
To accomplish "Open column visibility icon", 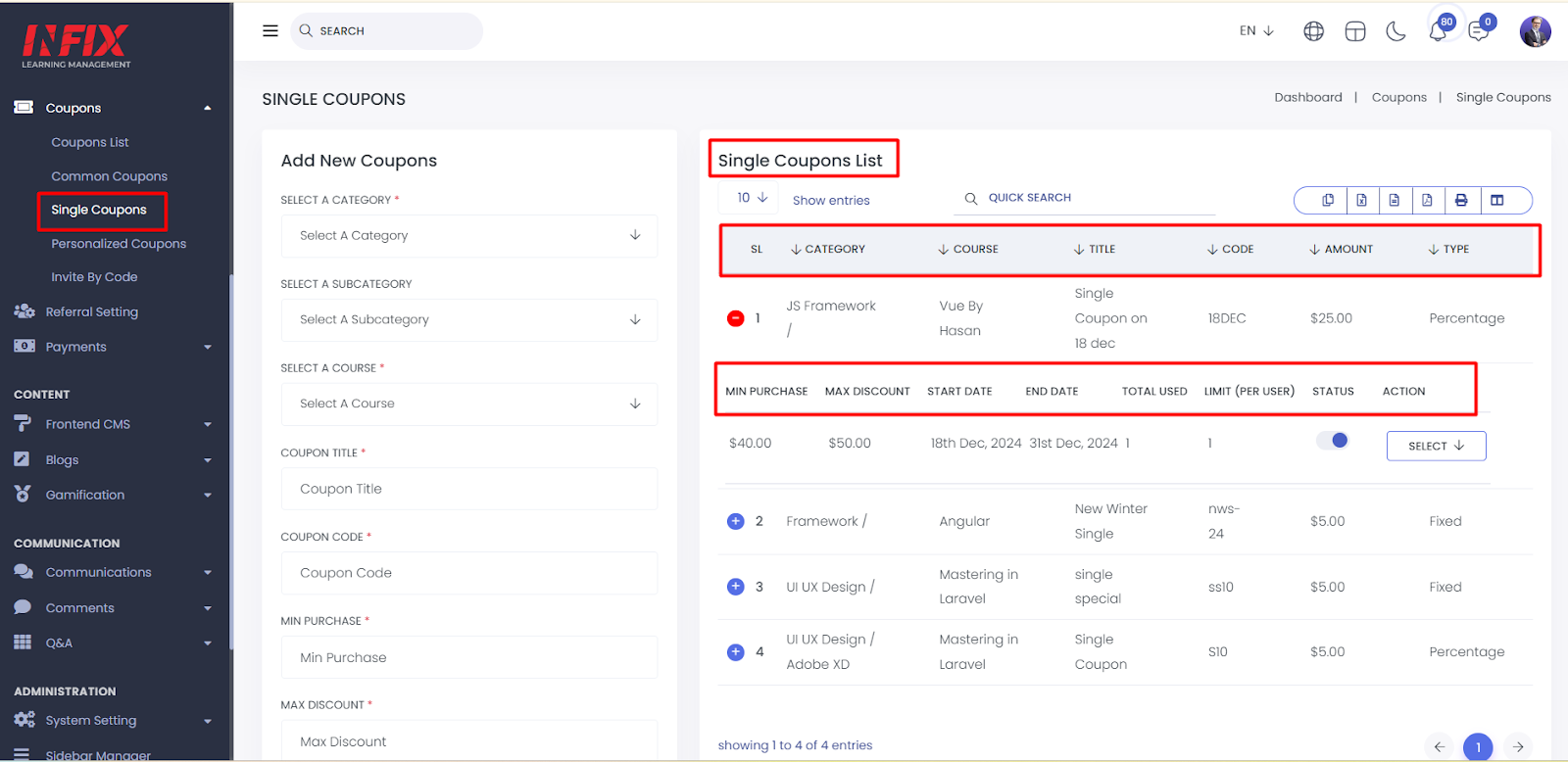I will [x=1496, y=200].
